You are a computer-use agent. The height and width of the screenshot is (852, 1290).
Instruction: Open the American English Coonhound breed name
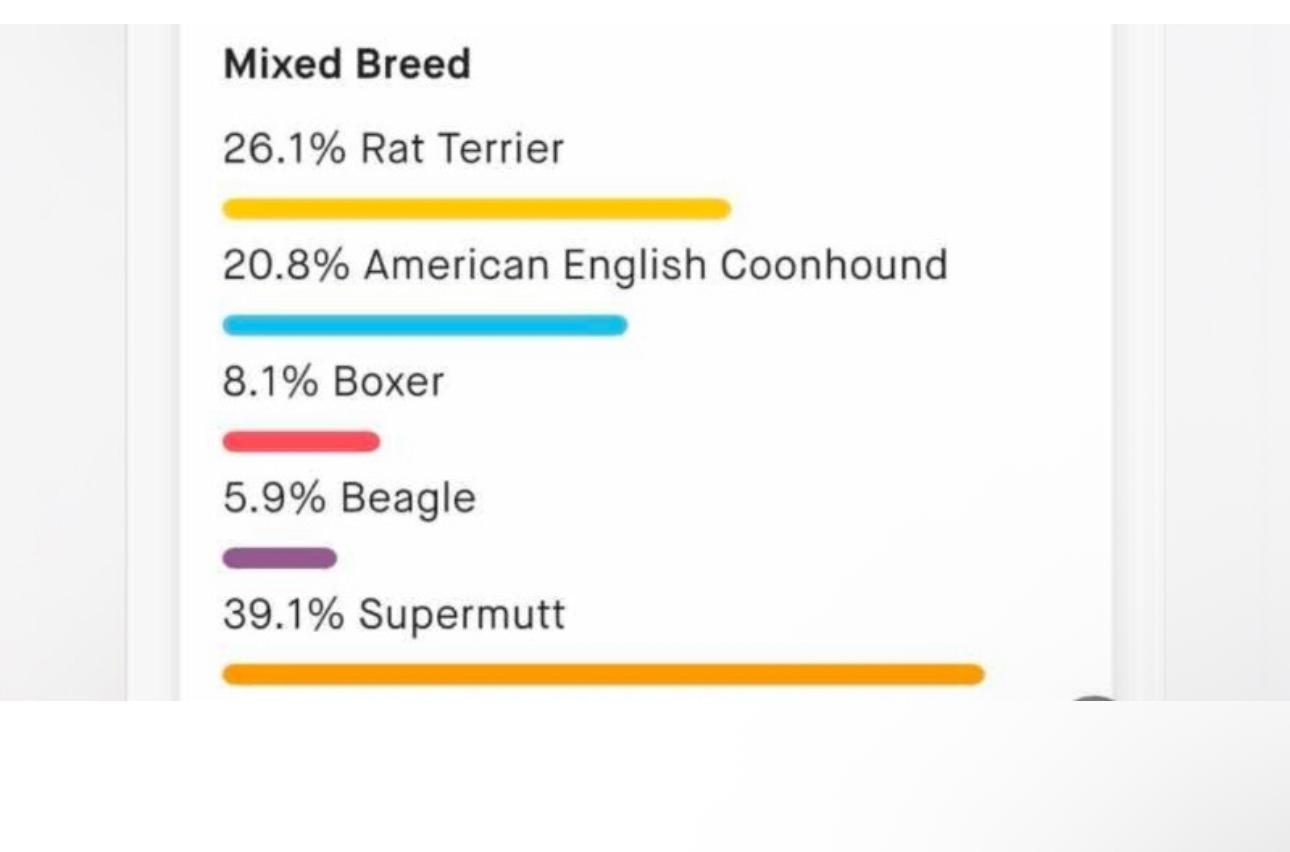click(655, 266)
